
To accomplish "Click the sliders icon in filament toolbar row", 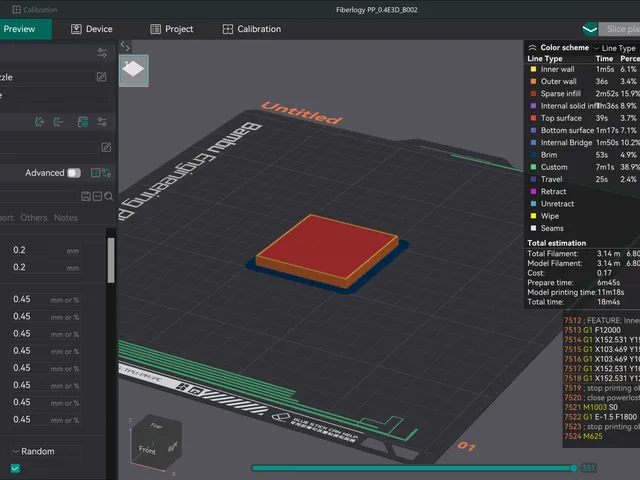I will click(x=102, y=122).
